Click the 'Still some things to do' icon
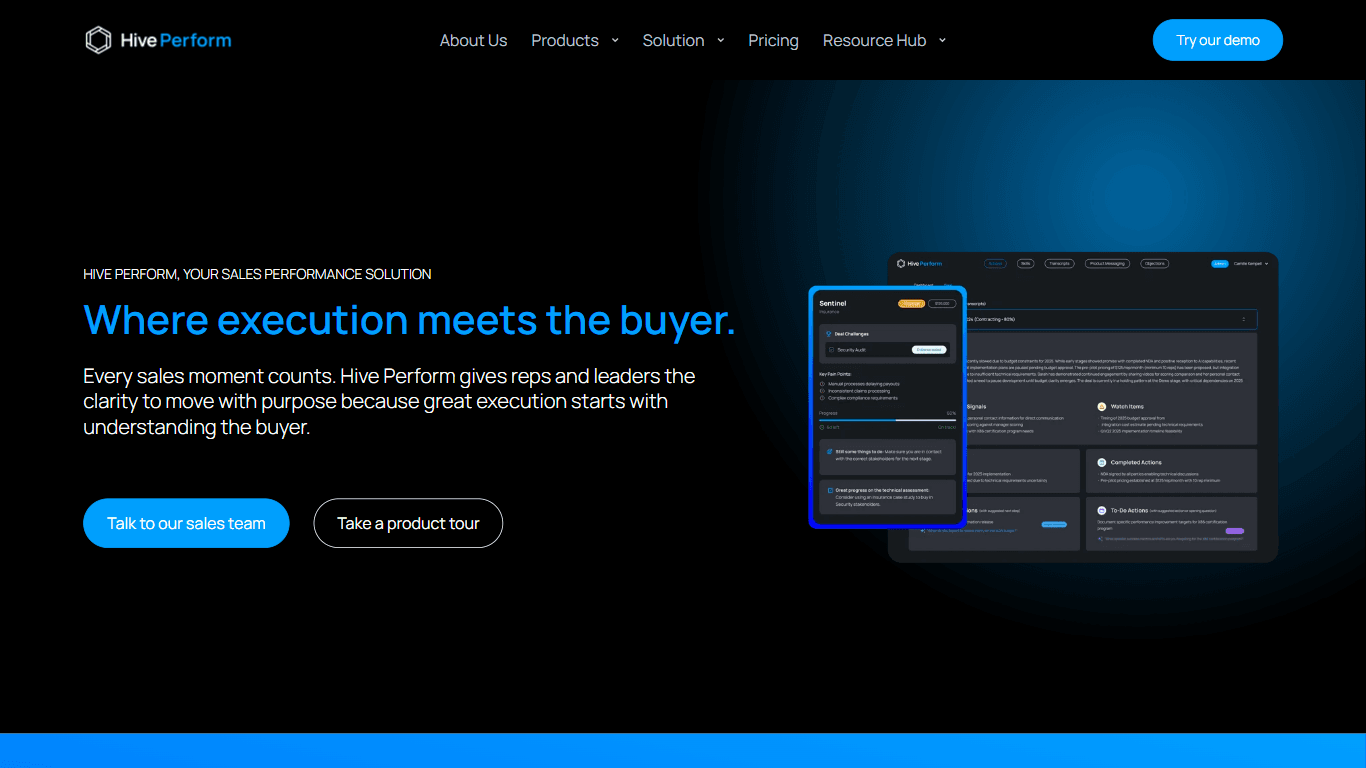This screenshot has width=1366, height=768. (830, 452)
